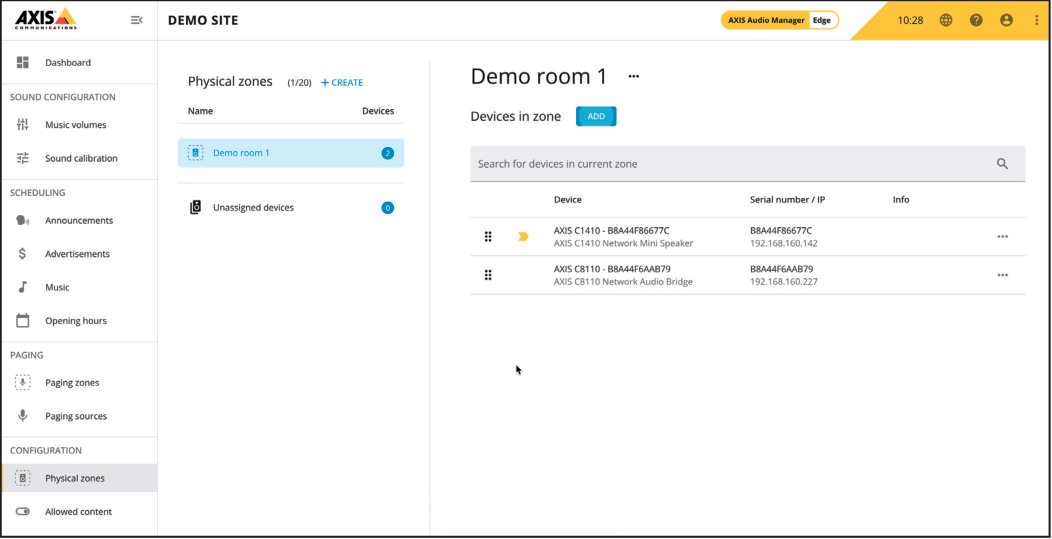This screenshot has width=1052, height=539.
Task: Open the help question mark icon
Action: coord(976,20)
